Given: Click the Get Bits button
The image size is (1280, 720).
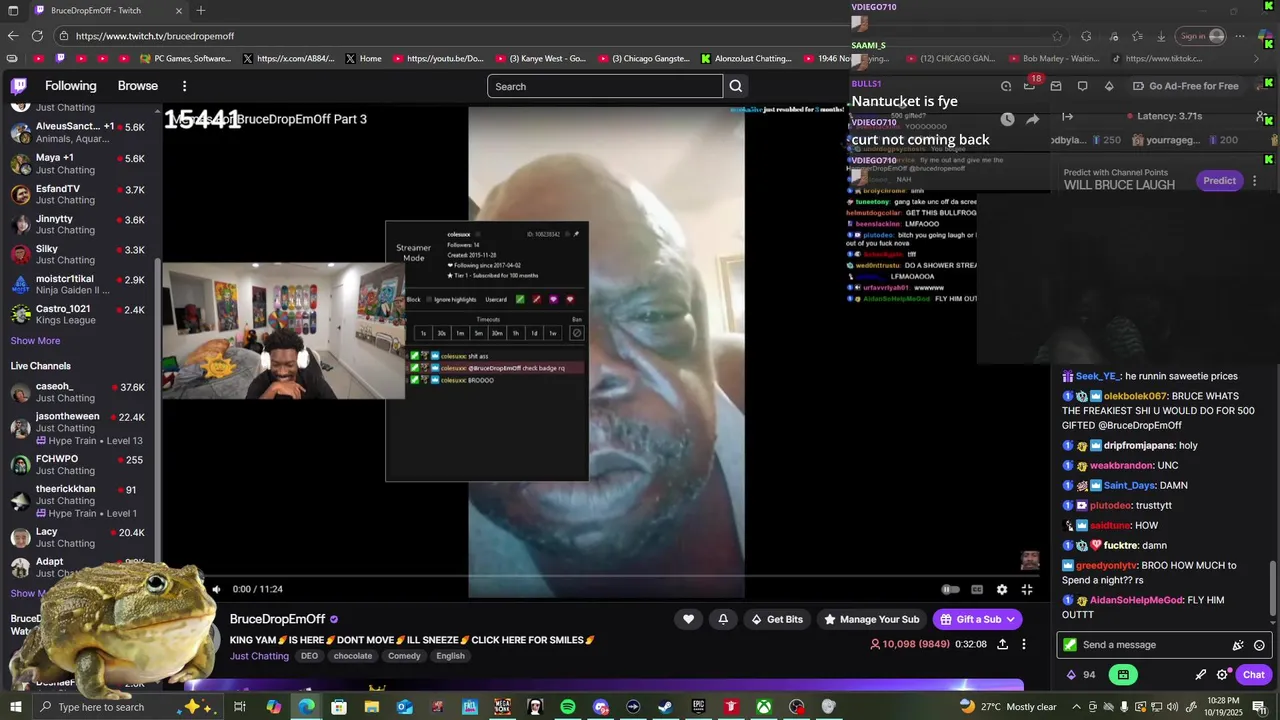Looking at the screenshot, I should [x=777, y=620].
